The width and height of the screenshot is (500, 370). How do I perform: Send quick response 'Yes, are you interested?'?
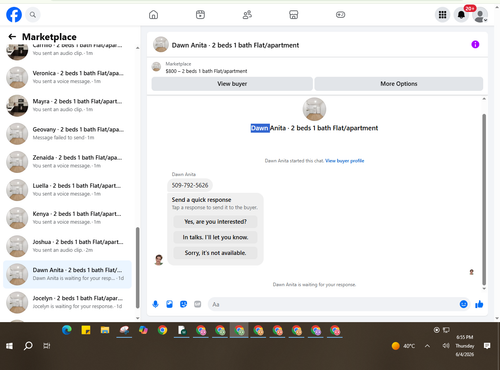pyautogui.click(x=215, y=222)
